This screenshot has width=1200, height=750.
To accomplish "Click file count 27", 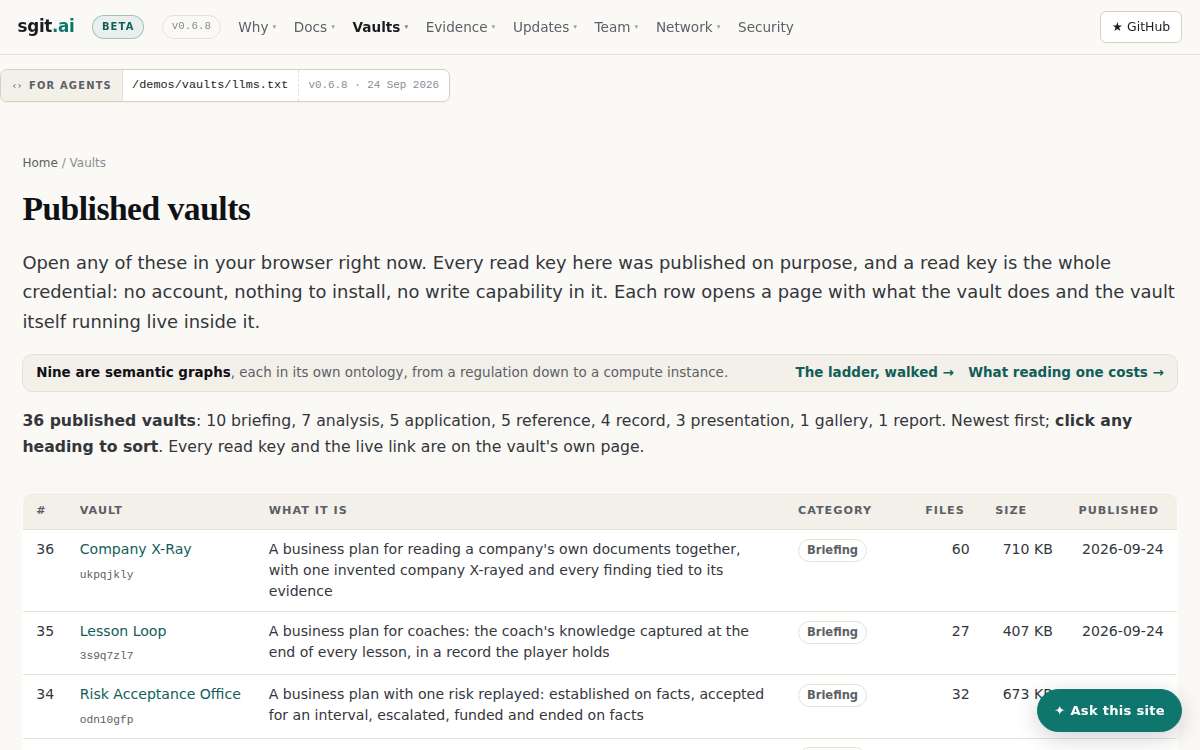I will tap(960, 631).
